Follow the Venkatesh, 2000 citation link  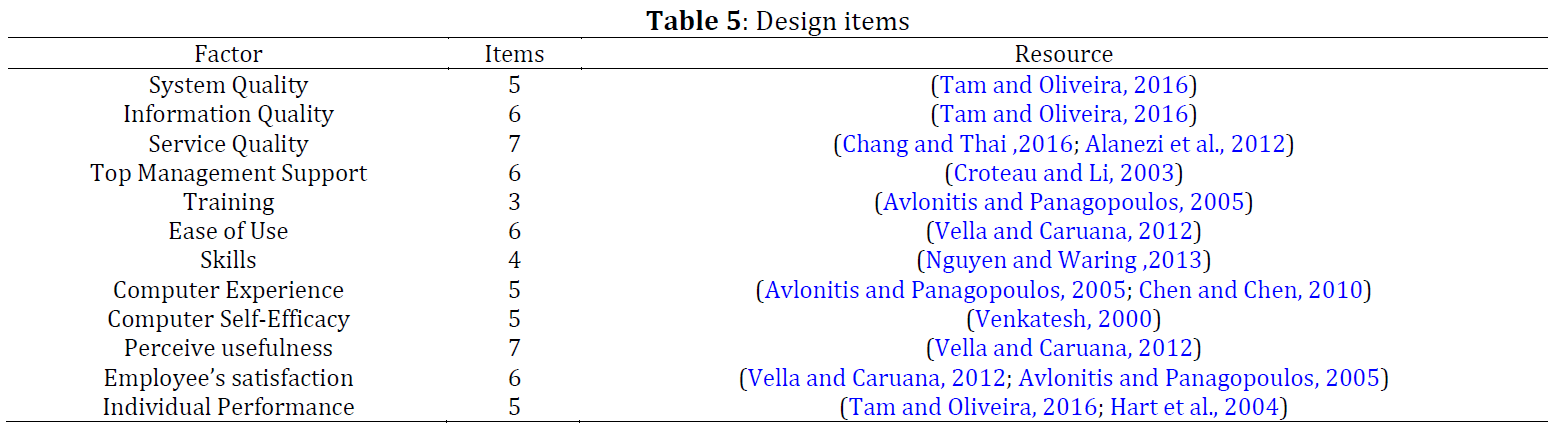click(1064, 319)
